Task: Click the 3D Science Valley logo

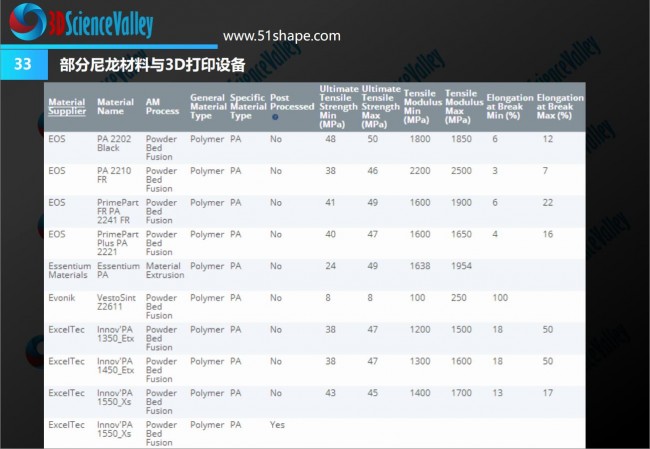Action: [x=100, y=22]
